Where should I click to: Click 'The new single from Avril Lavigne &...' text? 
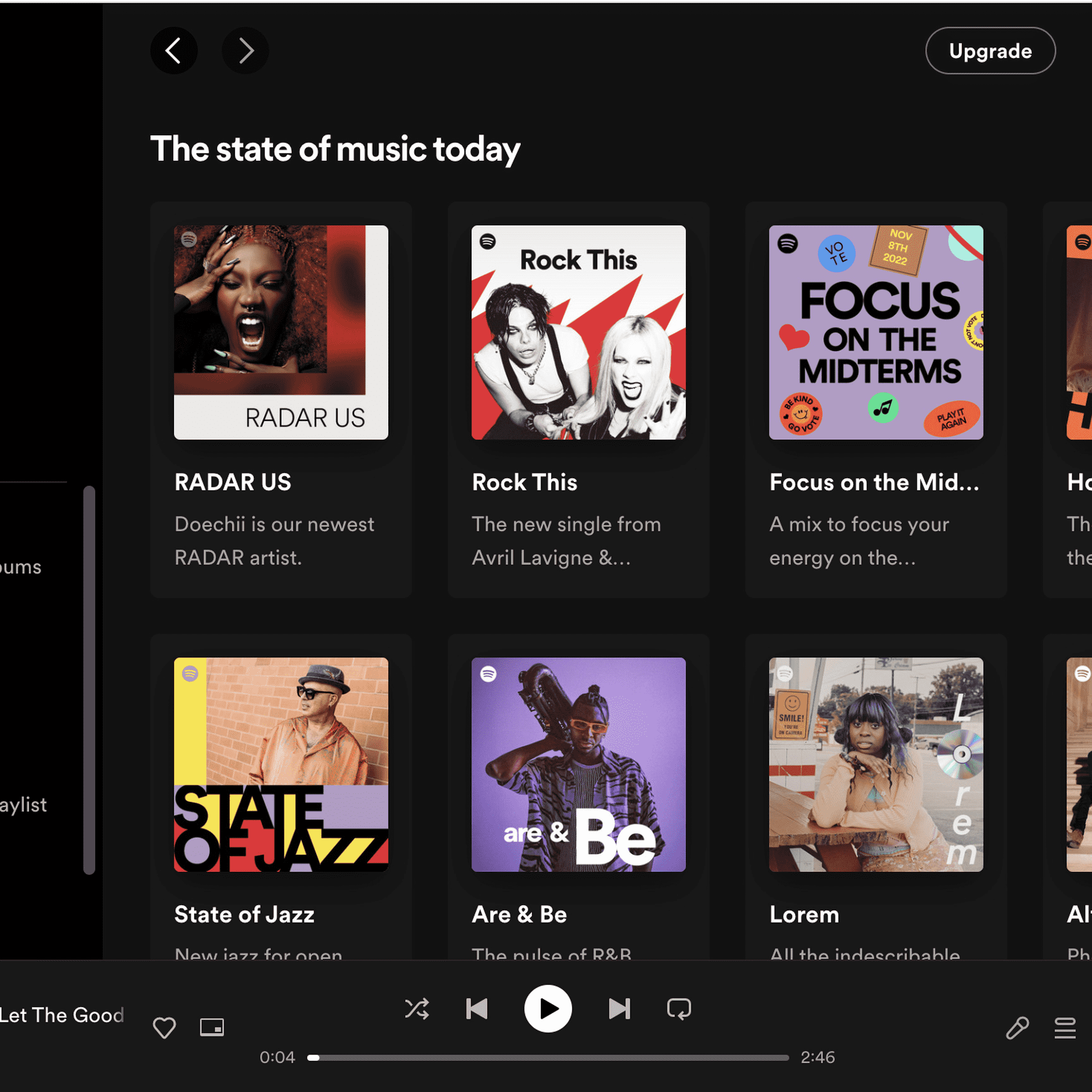(566, 541)
